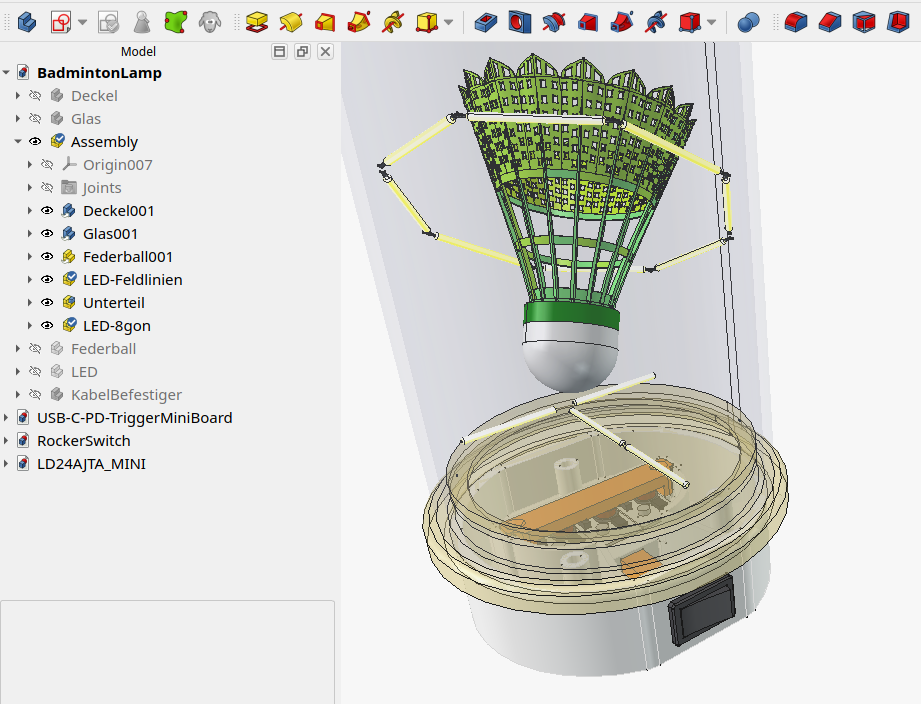921x704 pixels.
Task: Click the Hole tool icon
Action: [x=520, y=21]
